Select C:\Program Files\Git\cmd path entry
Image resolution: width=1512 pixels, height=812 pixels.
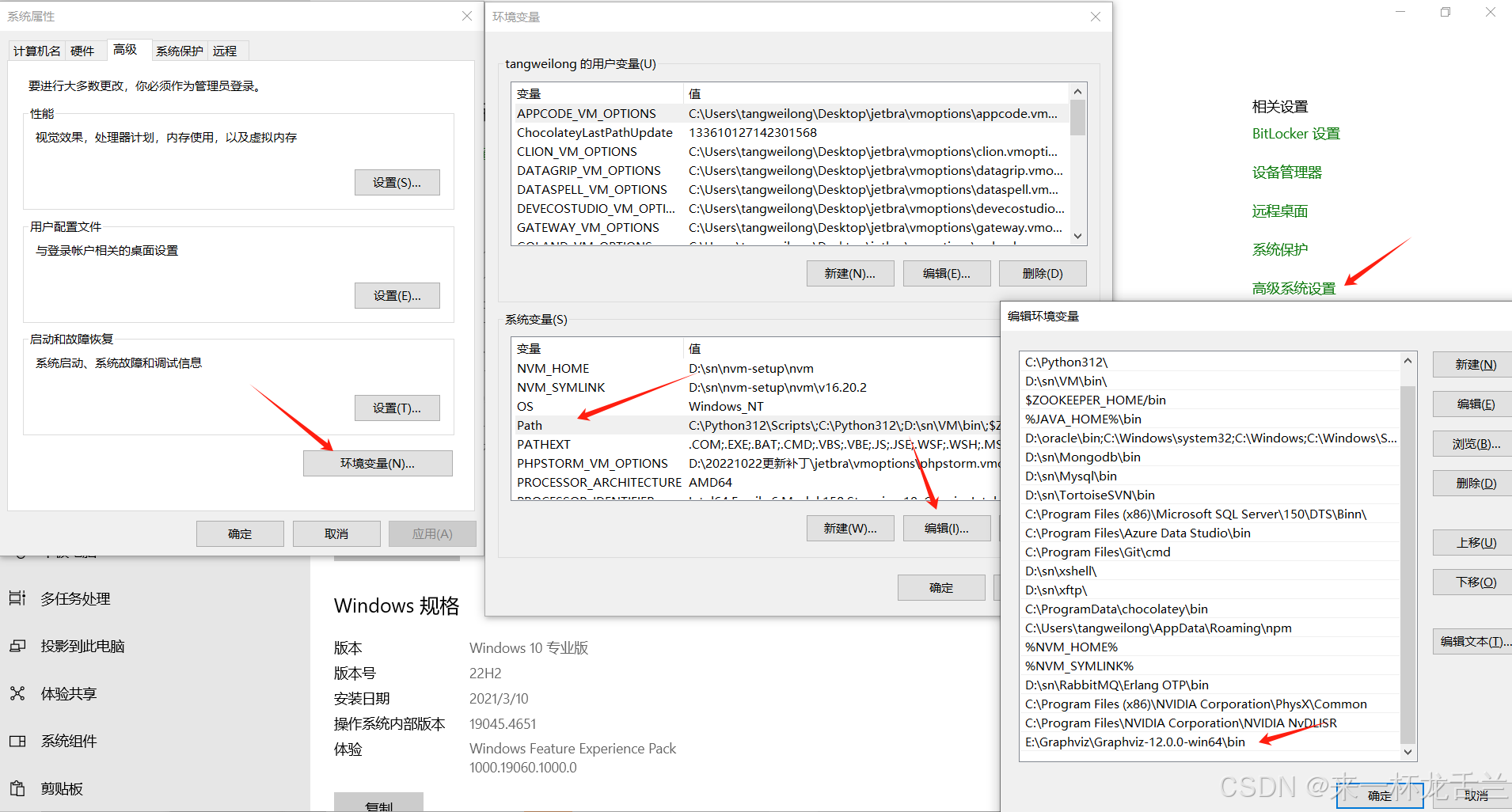(x=1210, y=552)
